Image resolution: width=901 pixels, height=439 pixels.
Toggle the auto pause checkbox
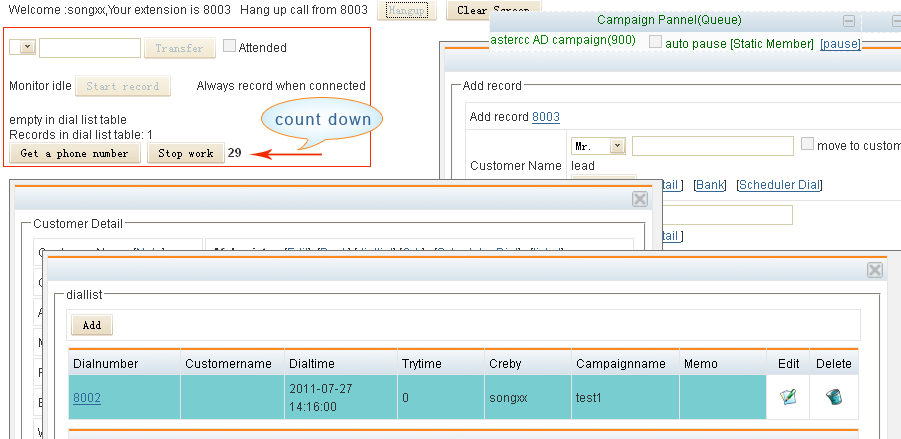click(x=655, y=43)
